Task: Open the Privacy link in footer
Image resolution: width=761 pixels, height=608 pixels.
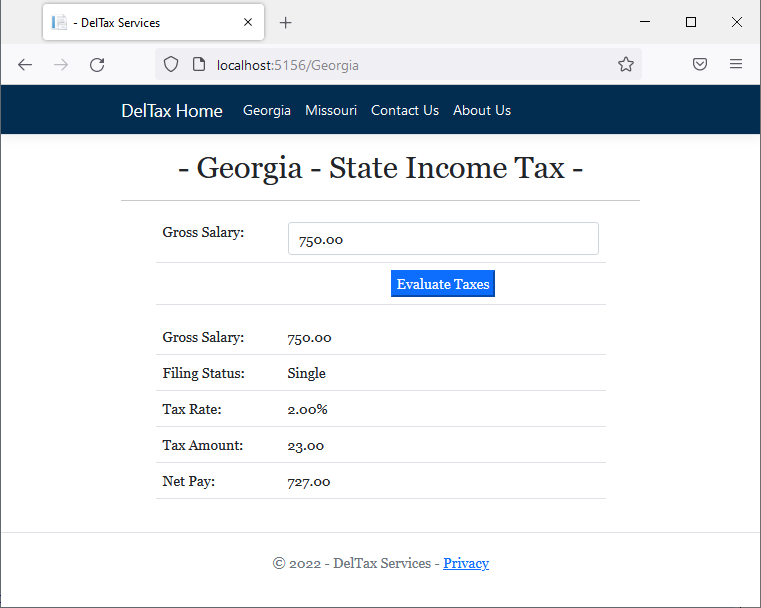Action: [465, 563]
